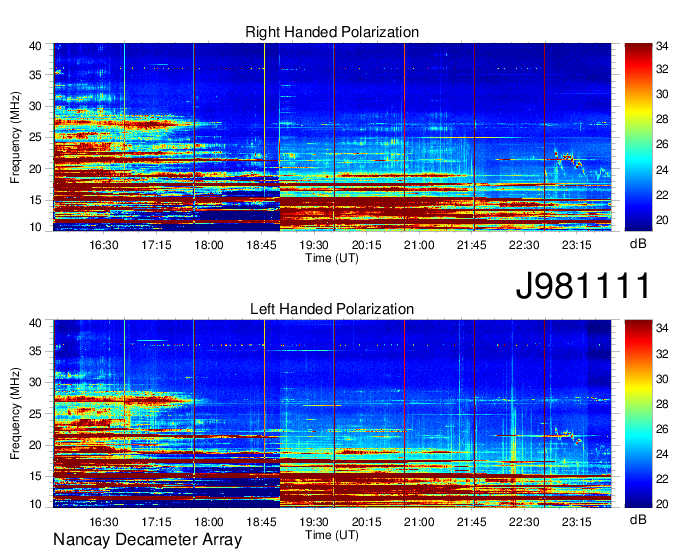Click the 19:30 time tick under the Right Handed plot
Image resolution: width=680 pixels, height=552 pixels.
(314, 245)
